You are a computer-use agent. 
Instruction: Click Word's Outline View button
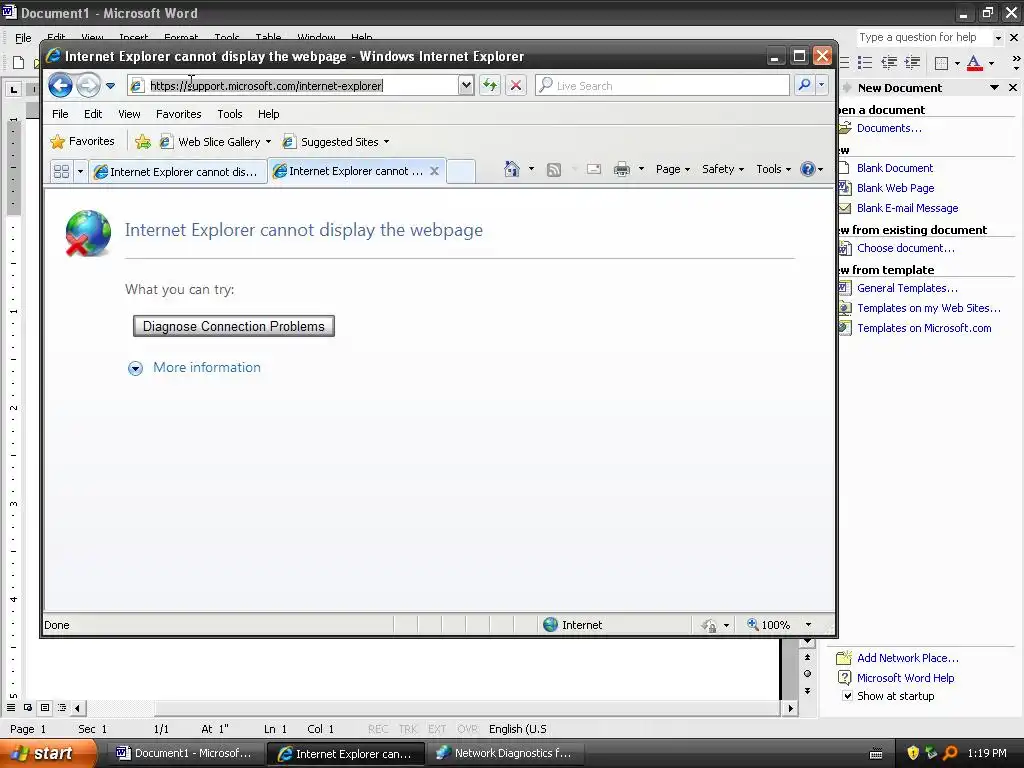[x=62, y=708]
